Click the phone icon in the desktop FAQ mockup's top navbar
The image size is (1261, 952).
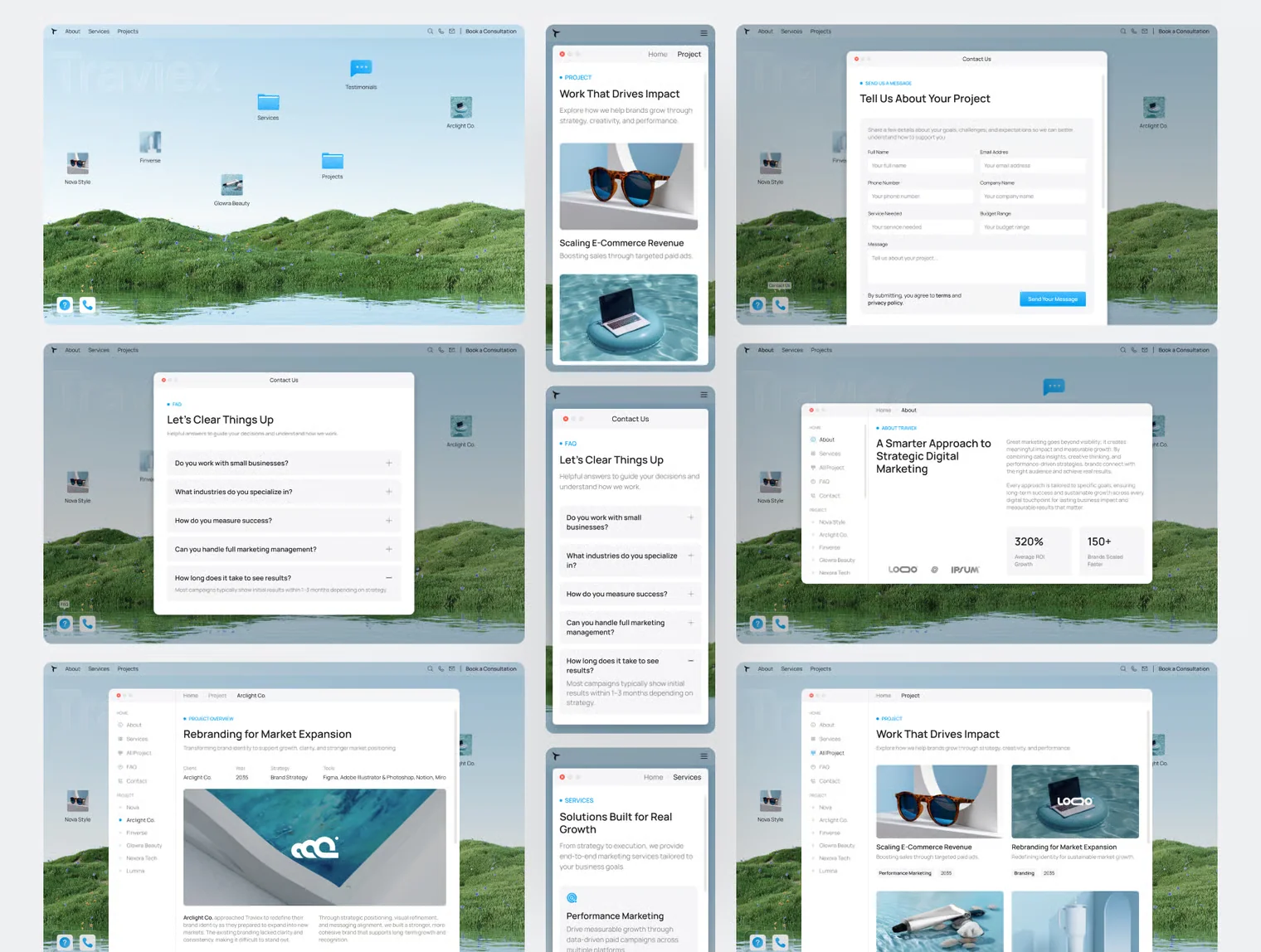click(441, 350)
